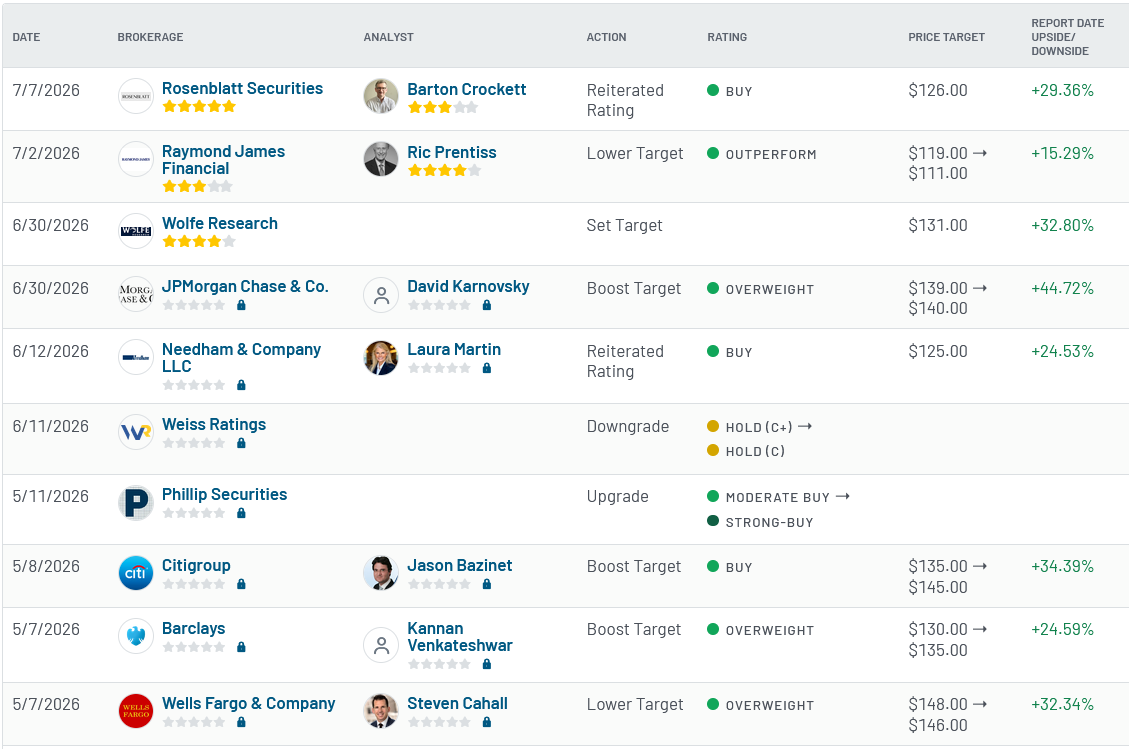
Task: Open analyst Laura Martin's profile link
Action: click(x=454, y=349)
